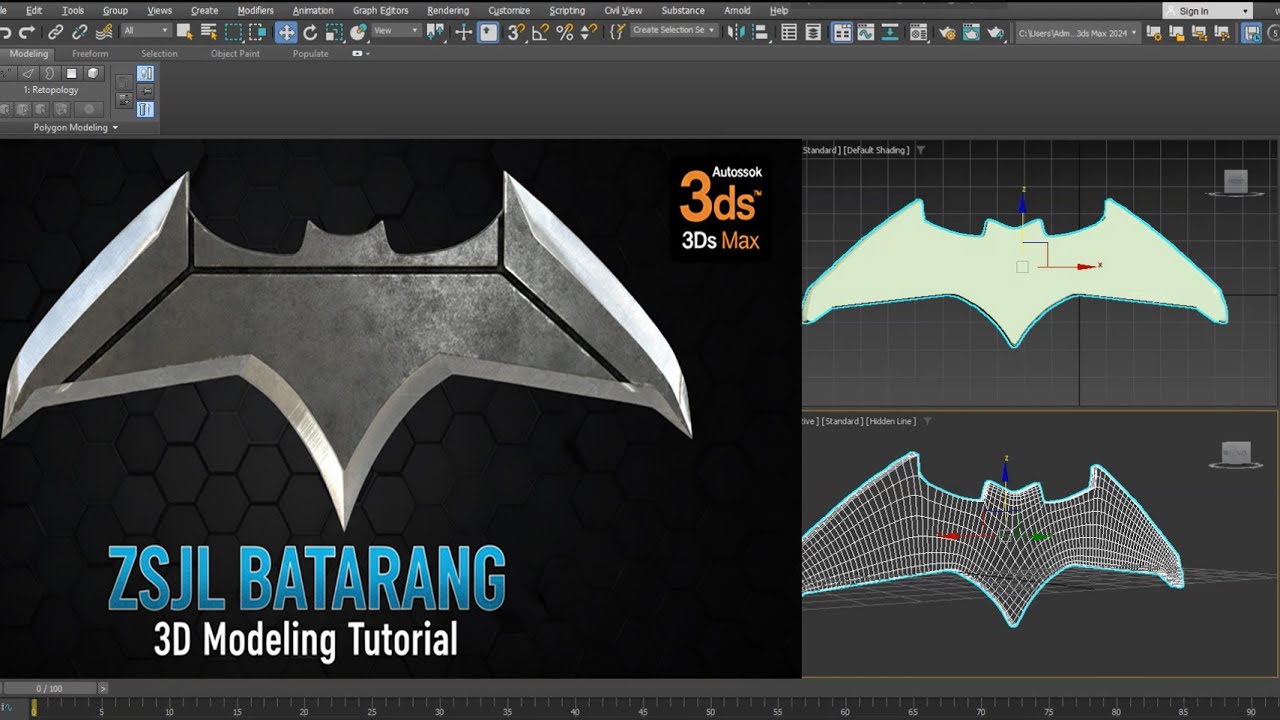Toggle 3D Snaps

click(516, 32)
